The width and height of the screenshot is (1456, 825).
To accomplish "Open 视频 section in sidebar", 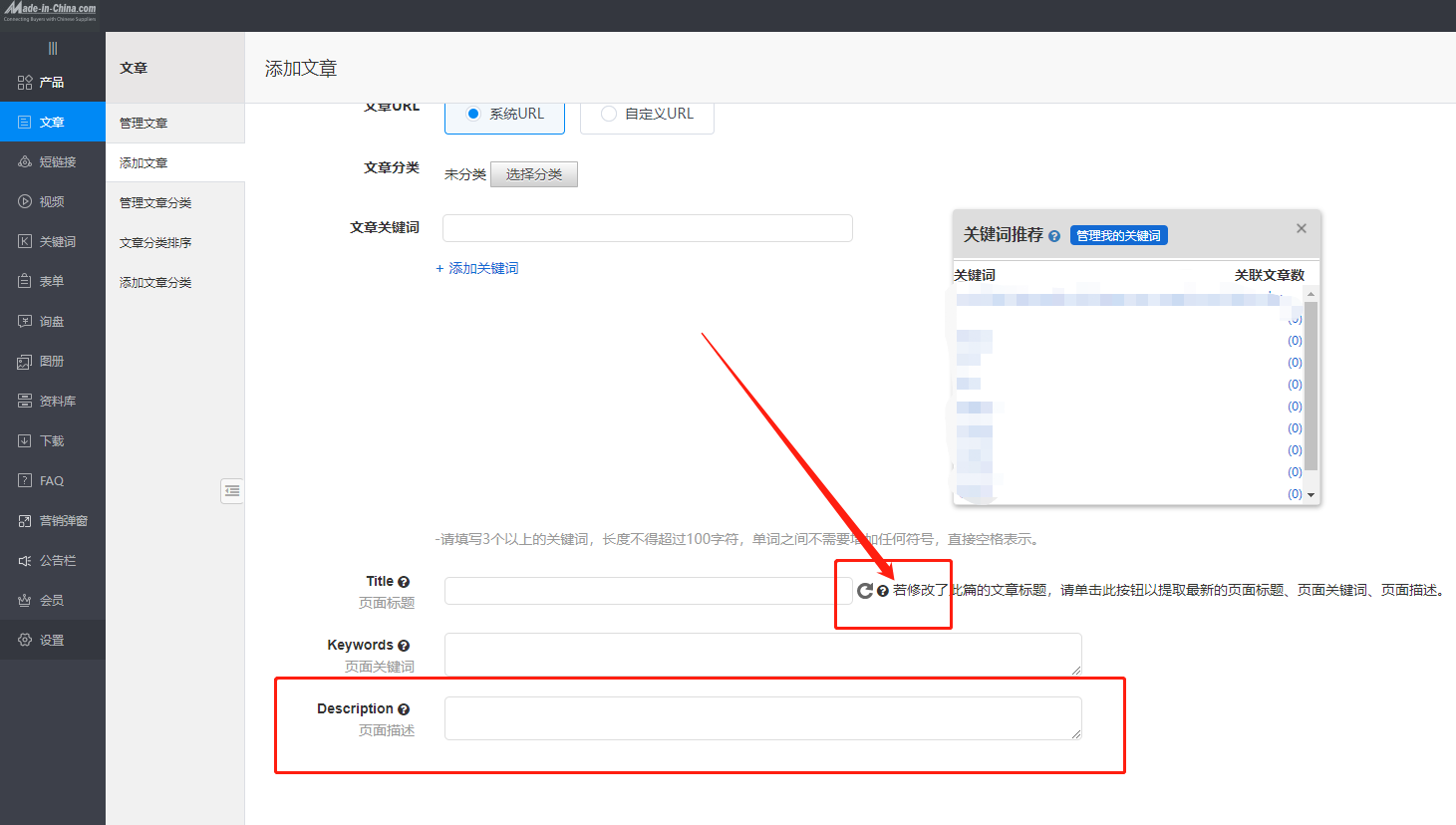I will pyautogui.click(x=52, y=201).
